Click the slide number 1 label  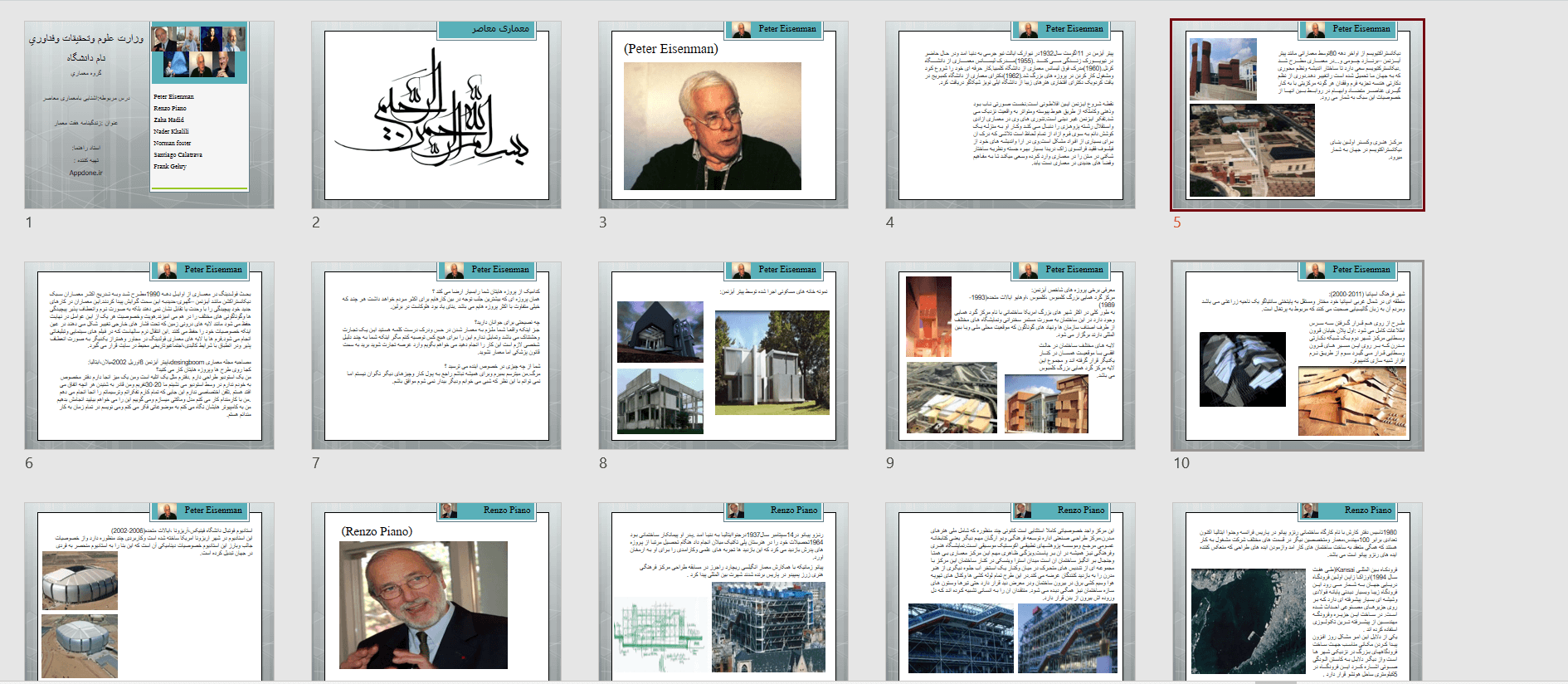[29, 222]
